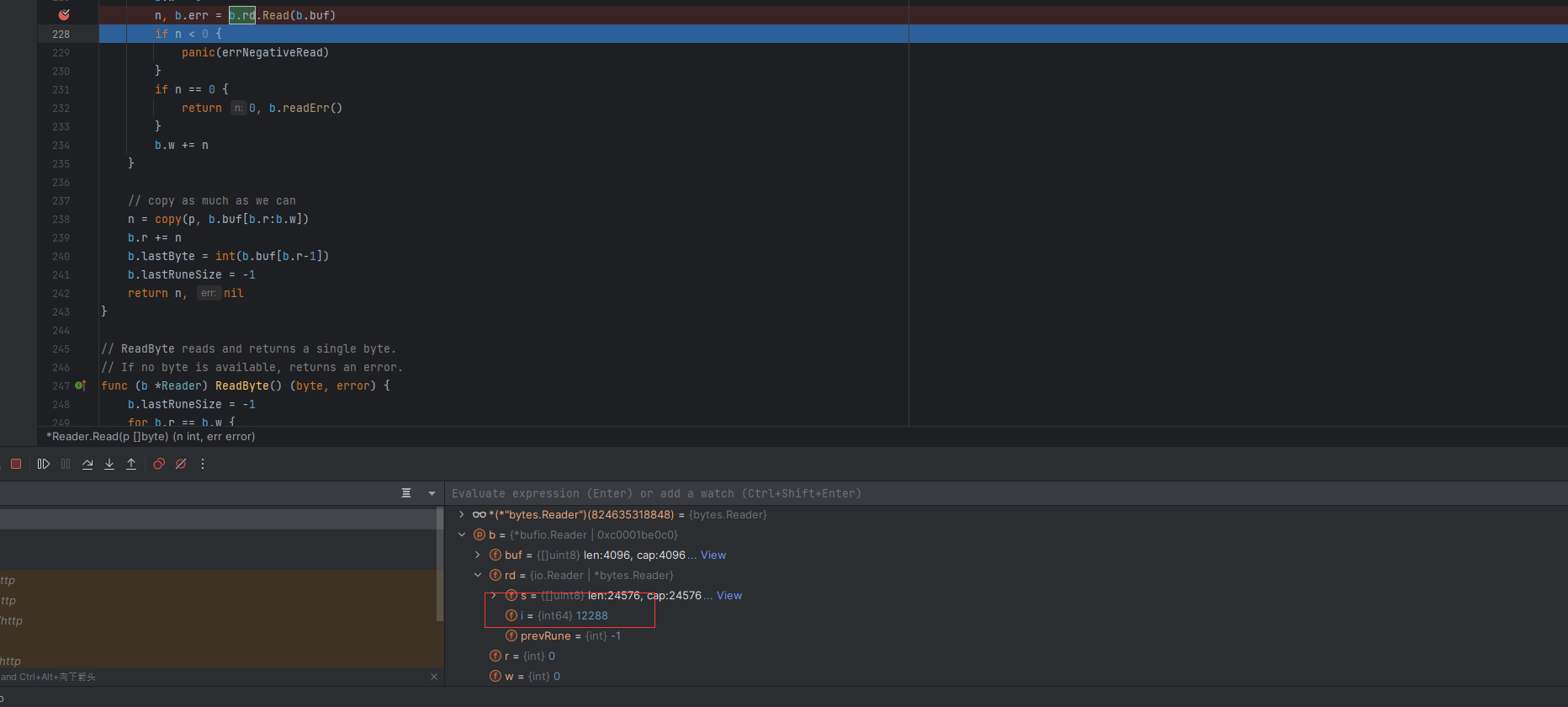
Task: Toggle breakpoint on b.rd.Read line
Action: pyautogui.click(x=64, y=14)
